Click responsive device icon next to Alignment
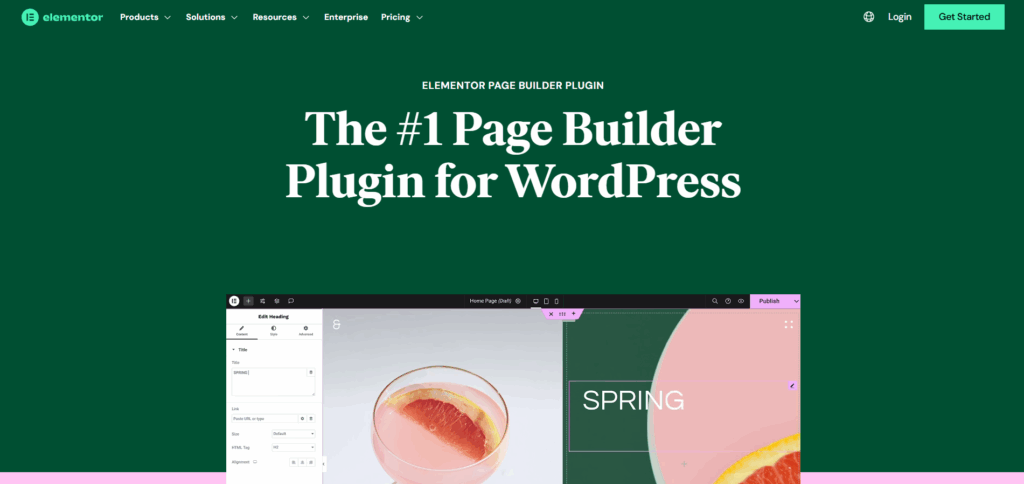The image size is (1024, 484). pos(255,462)
